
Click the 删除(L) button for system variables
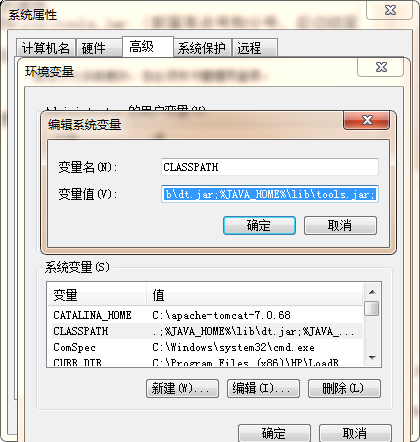(344, 388)
